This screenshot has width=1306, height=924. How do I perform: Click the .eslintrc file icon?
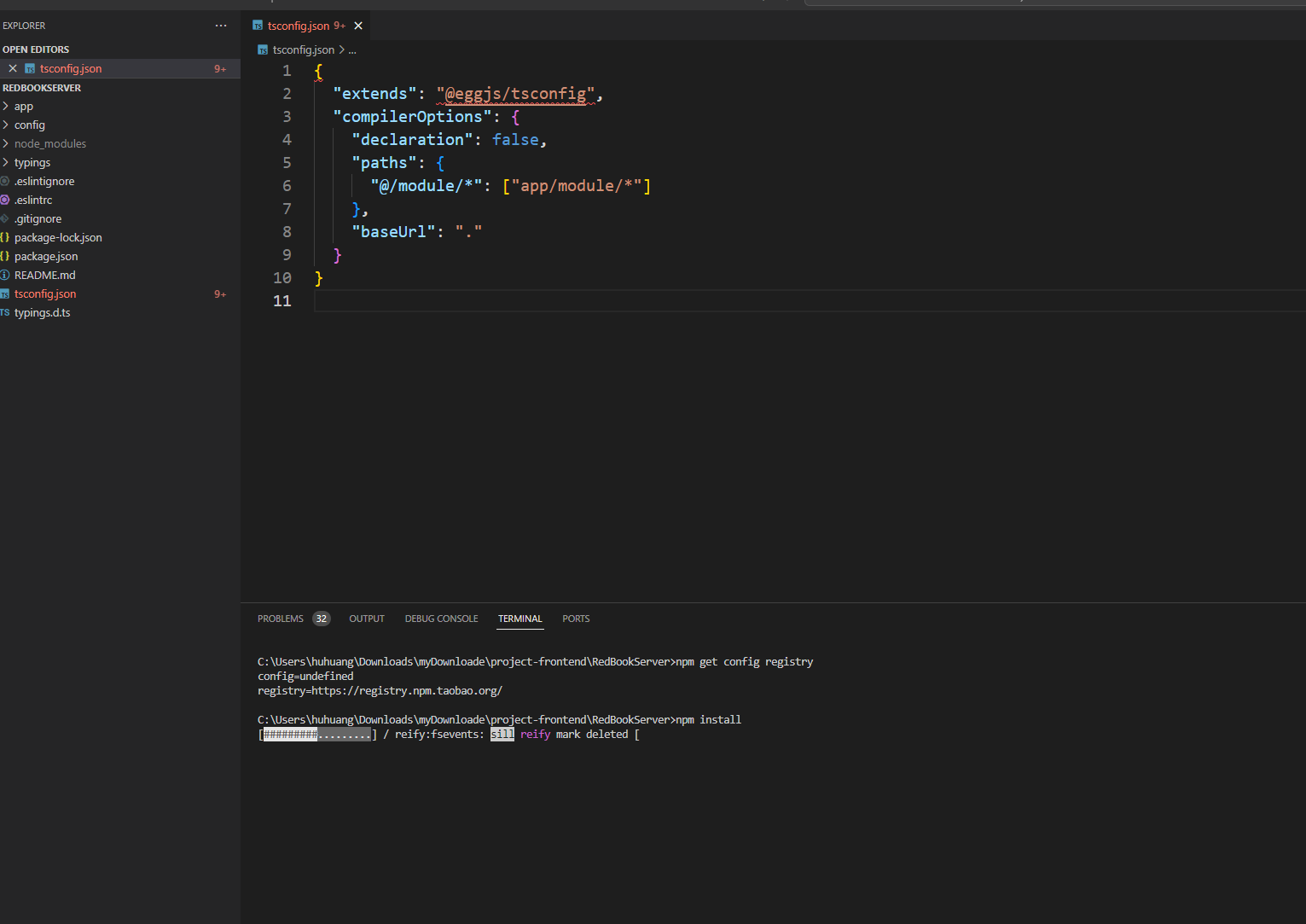[x=5, y=200]
